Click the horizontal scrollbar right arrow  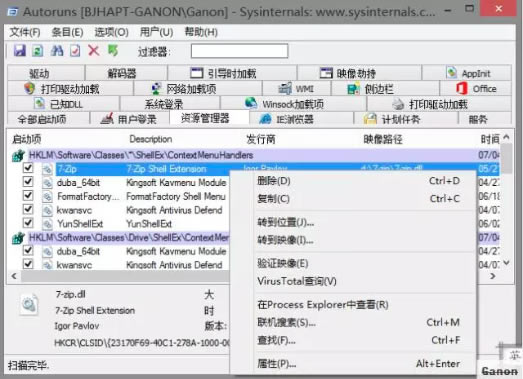point(493,276)
